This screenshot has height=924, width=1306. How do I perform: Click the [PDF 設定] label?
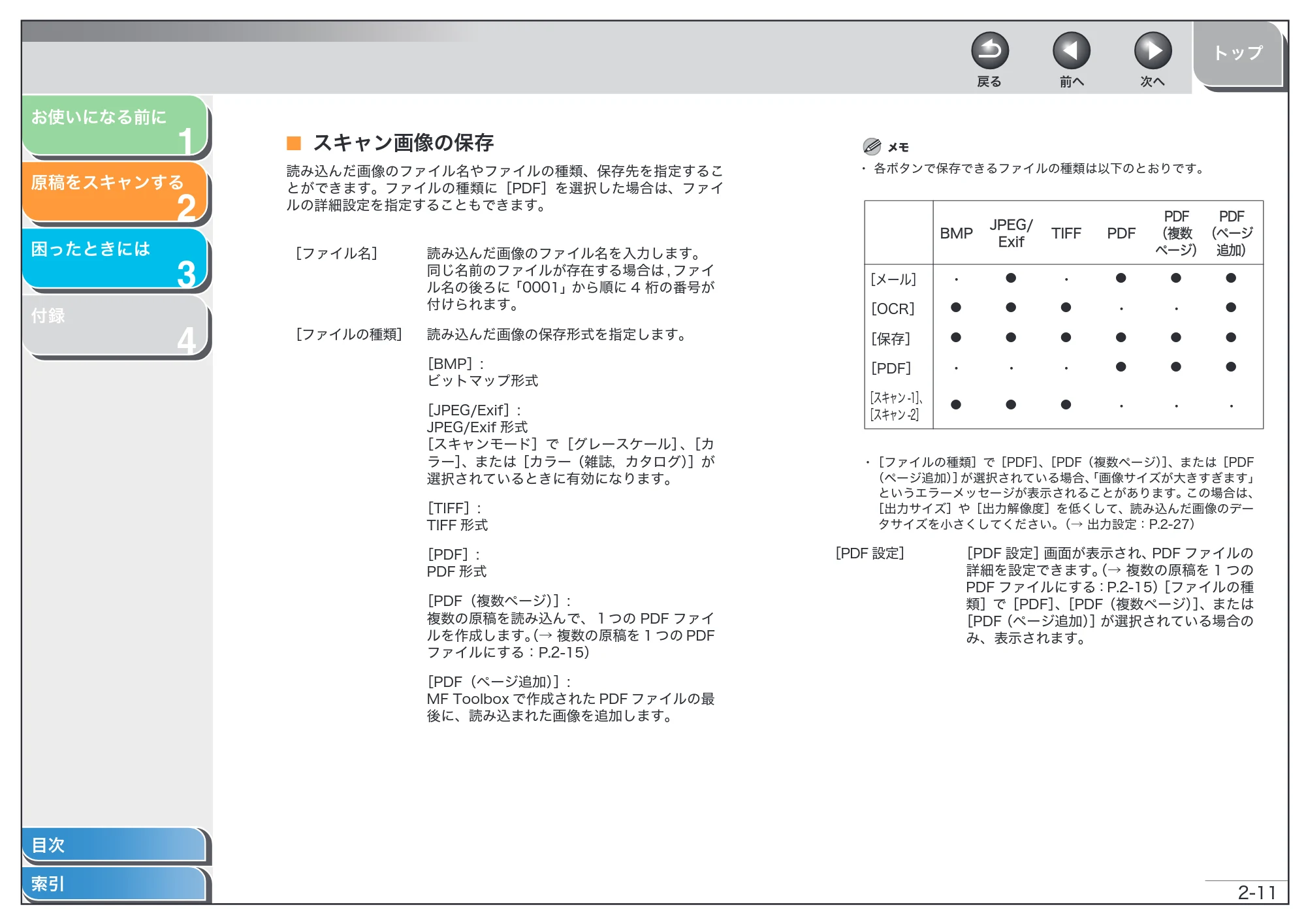click(870, 553)
